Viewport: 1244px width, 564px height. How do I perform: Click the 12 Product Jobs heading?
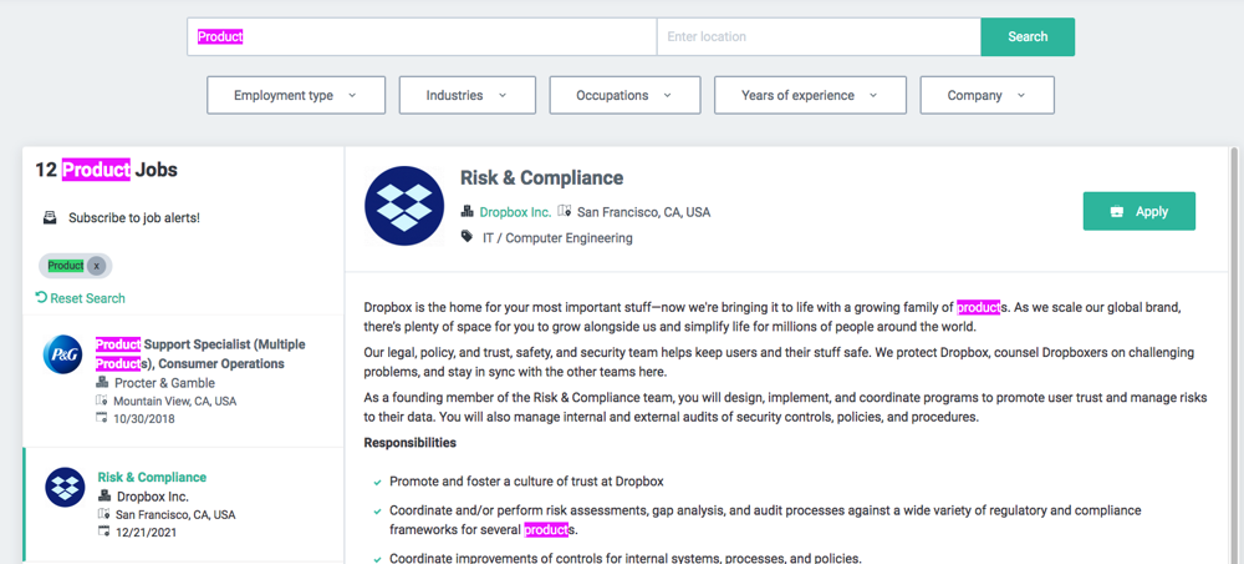tap(106, 170)
